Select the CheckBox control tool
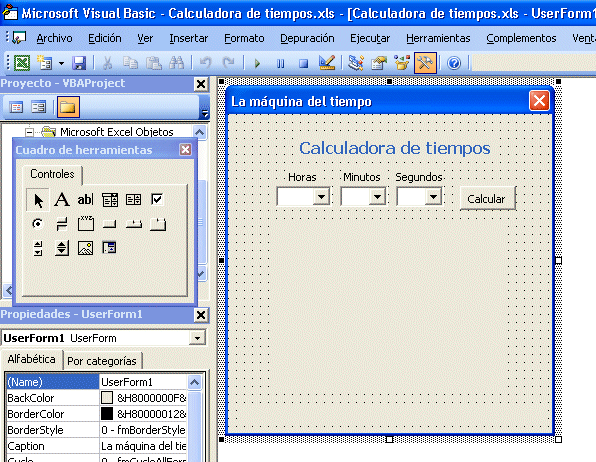The height and width of the screenshot is (462, 596). pyautogui.click(x=157, y=199)
